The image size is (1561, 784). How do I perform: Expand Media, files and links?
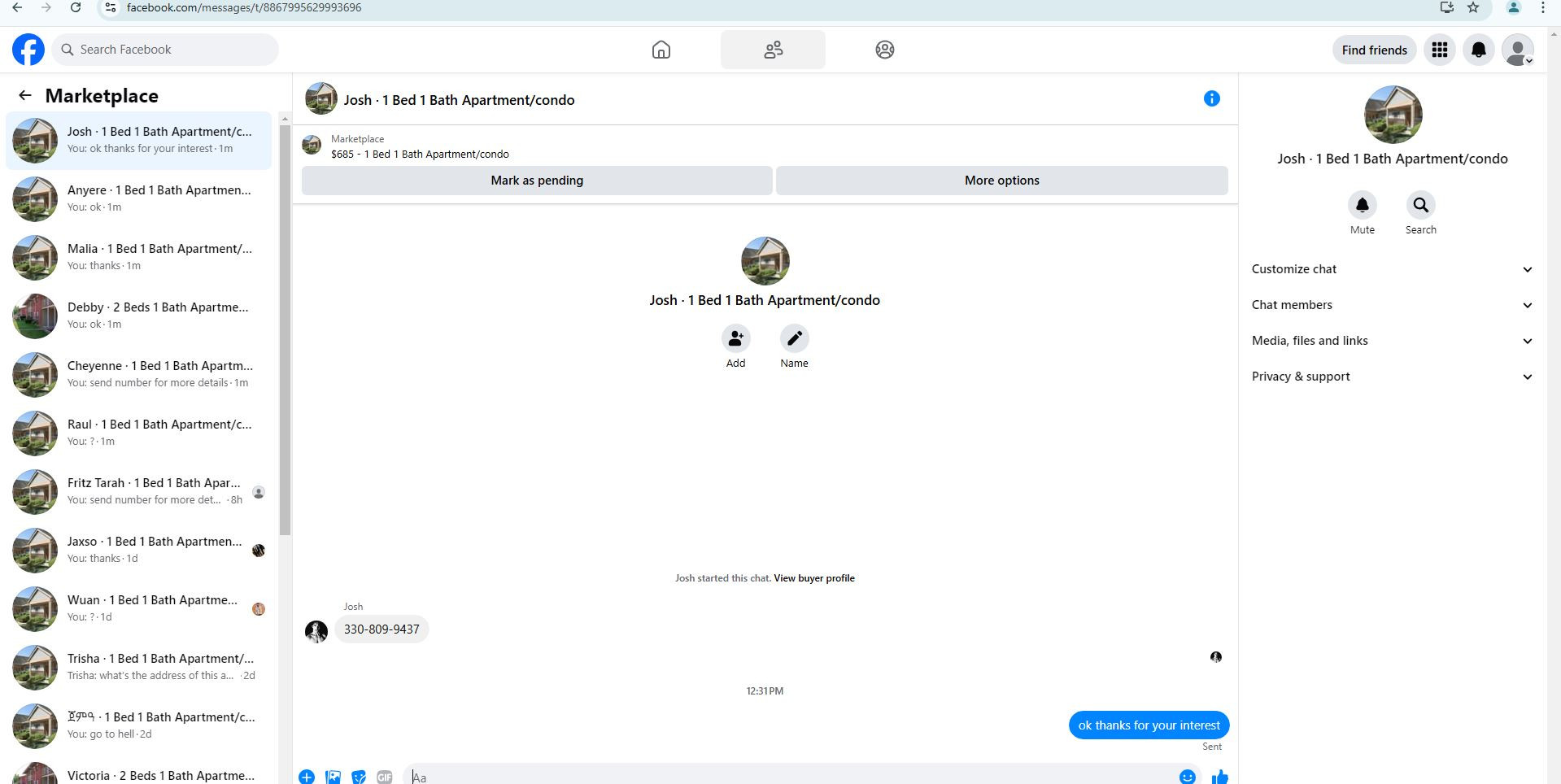click(x=1393, y=341)
